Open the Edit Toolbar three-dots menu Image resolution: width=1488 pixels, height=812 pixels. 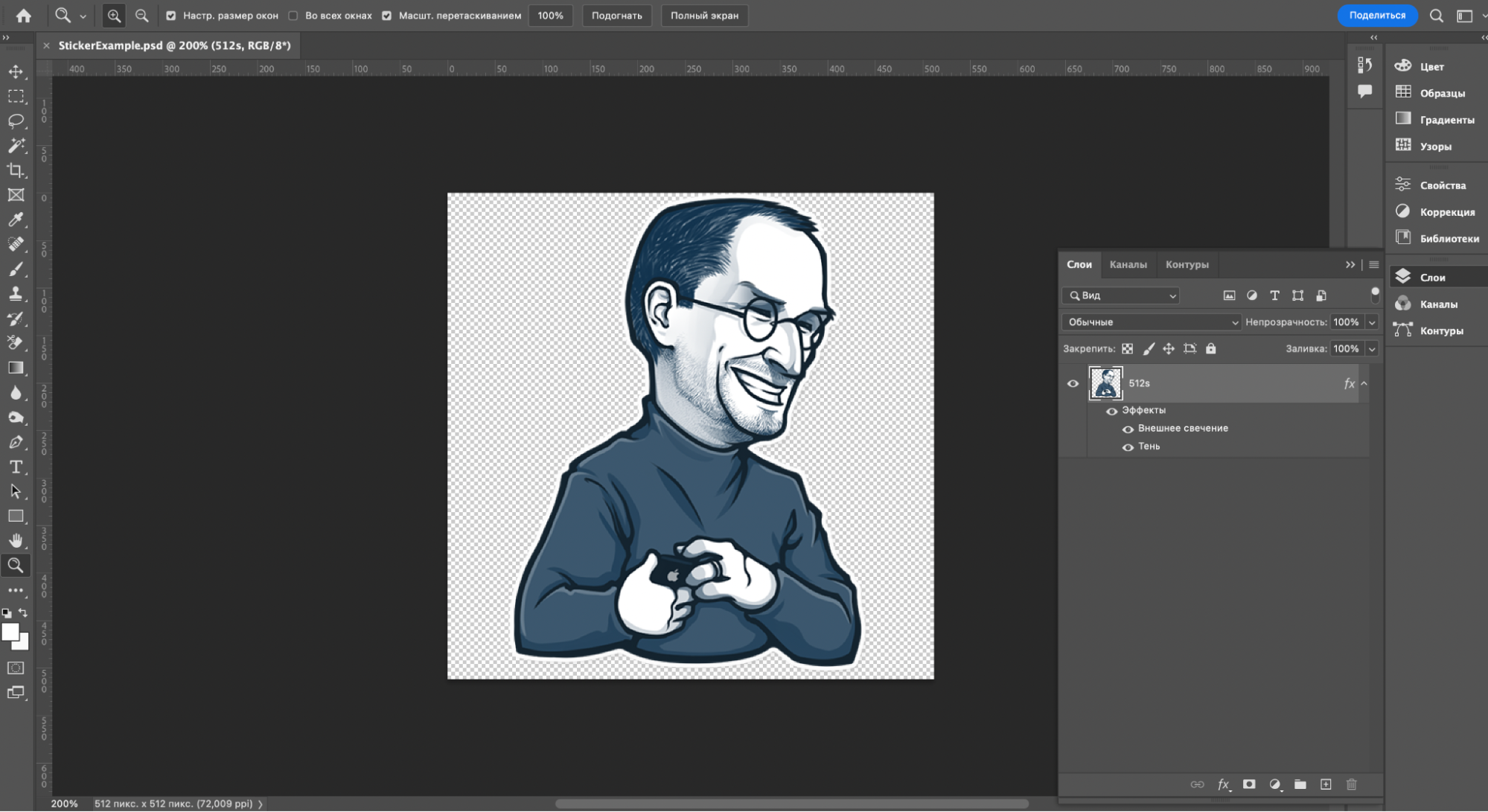pos(16,590)
